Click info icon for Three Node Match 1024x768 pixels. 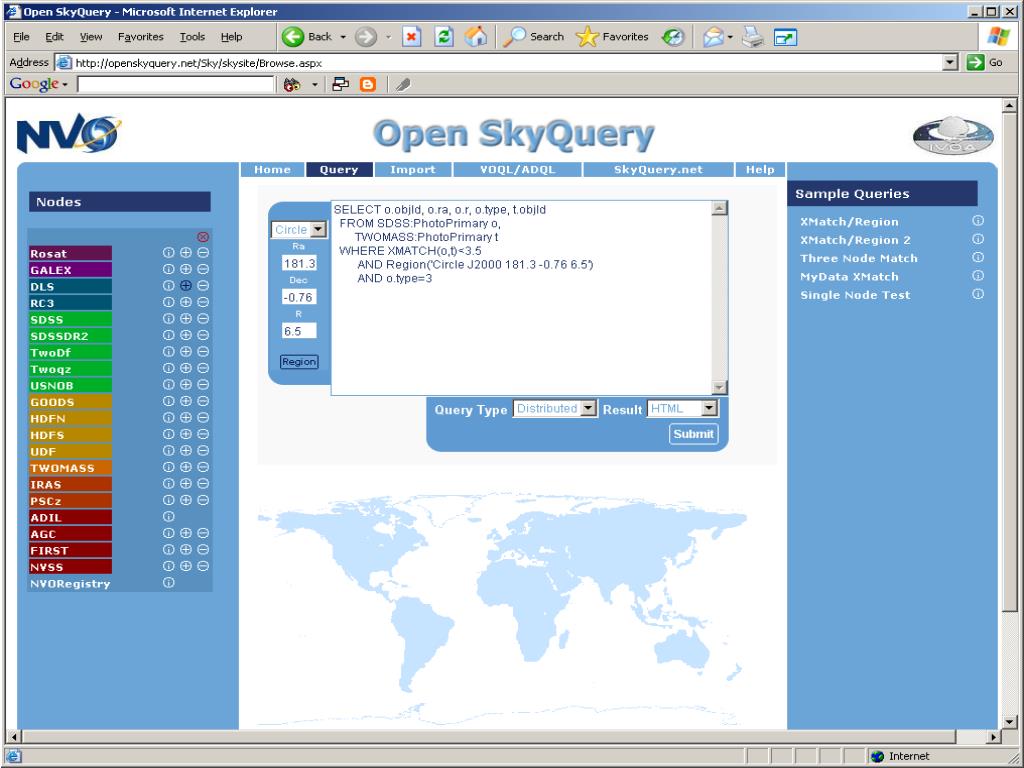pyautogui.click(x=978, y=257)
